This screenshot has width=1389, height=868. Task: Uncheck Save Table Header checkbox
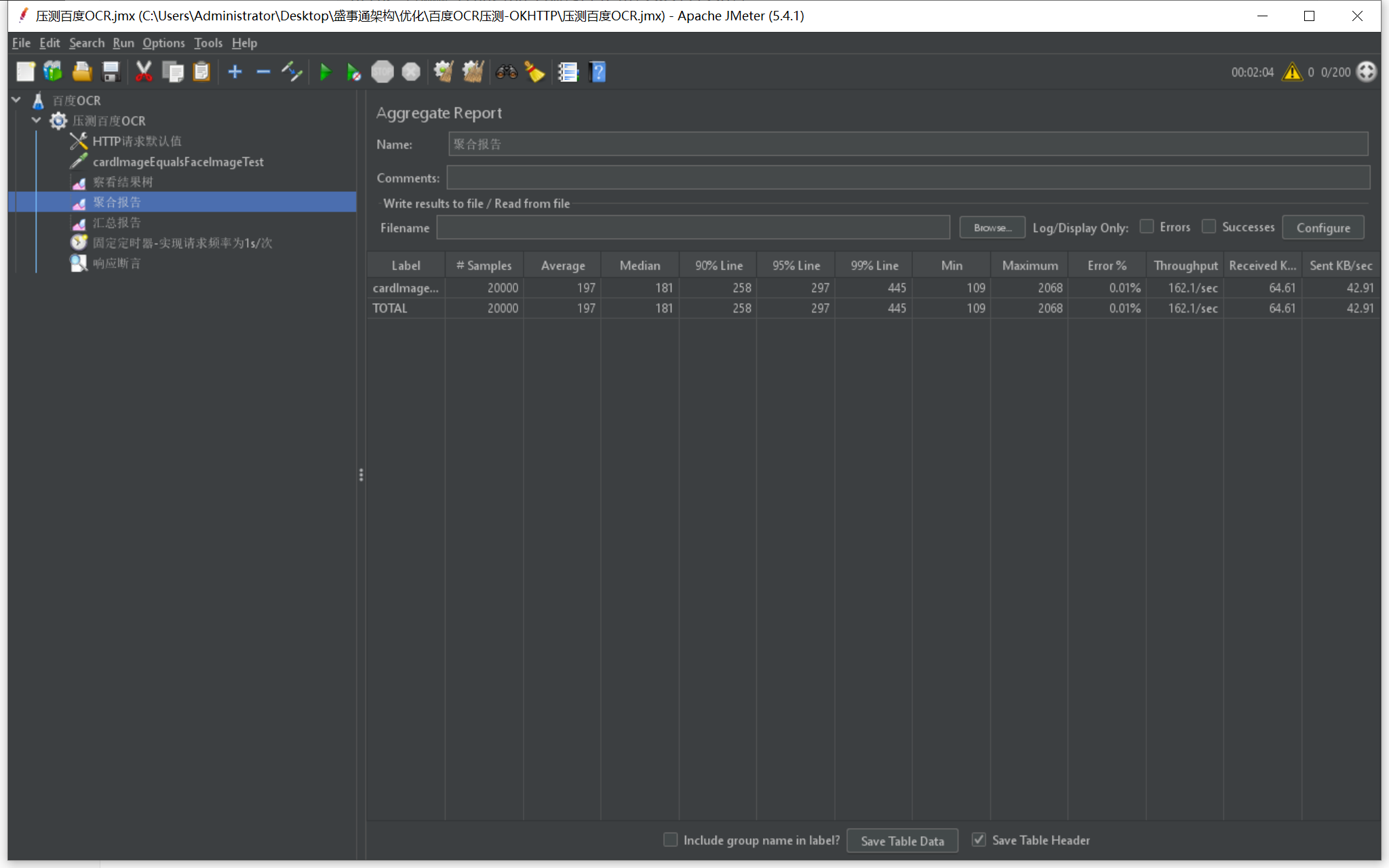979,840
